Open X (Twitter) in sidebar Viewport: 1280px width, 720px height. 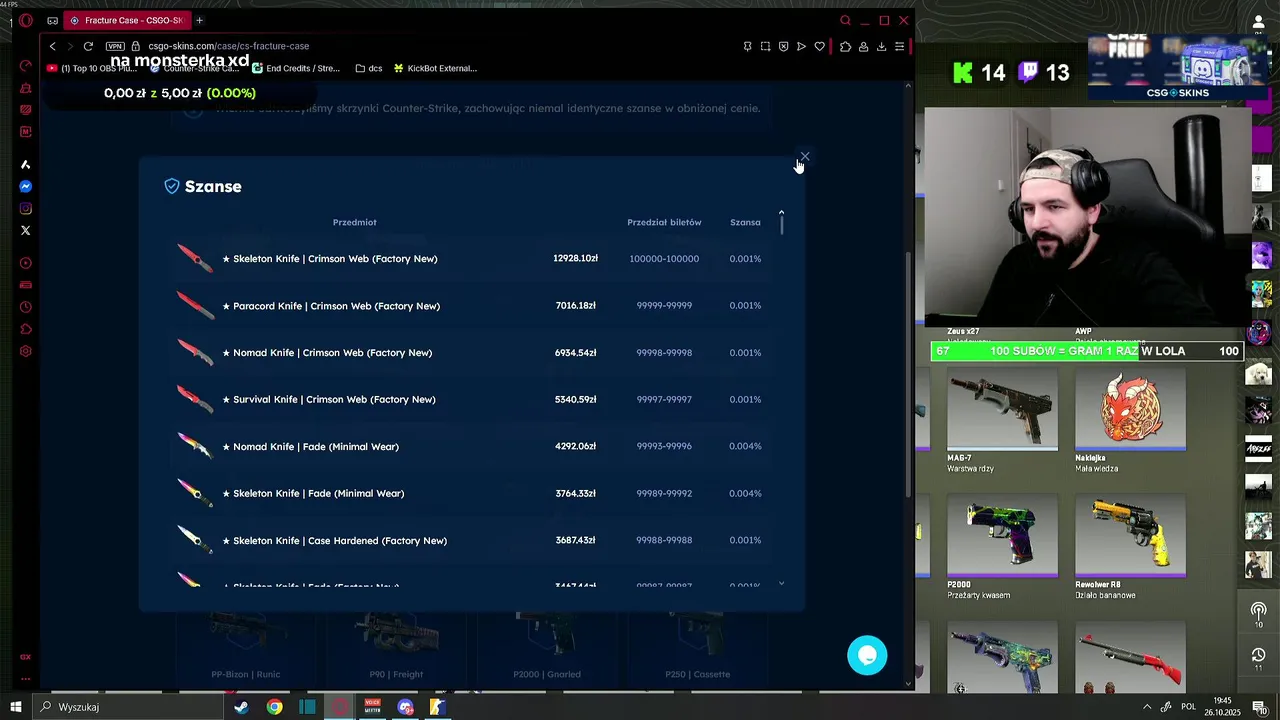coord(26,231)
